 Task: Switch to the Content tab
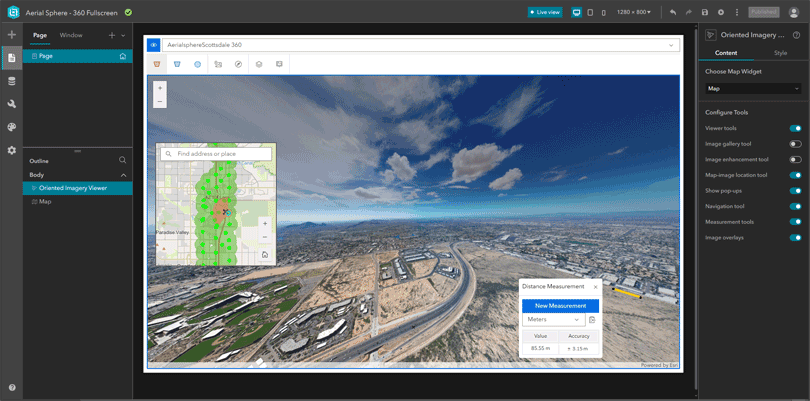point(725,53)
